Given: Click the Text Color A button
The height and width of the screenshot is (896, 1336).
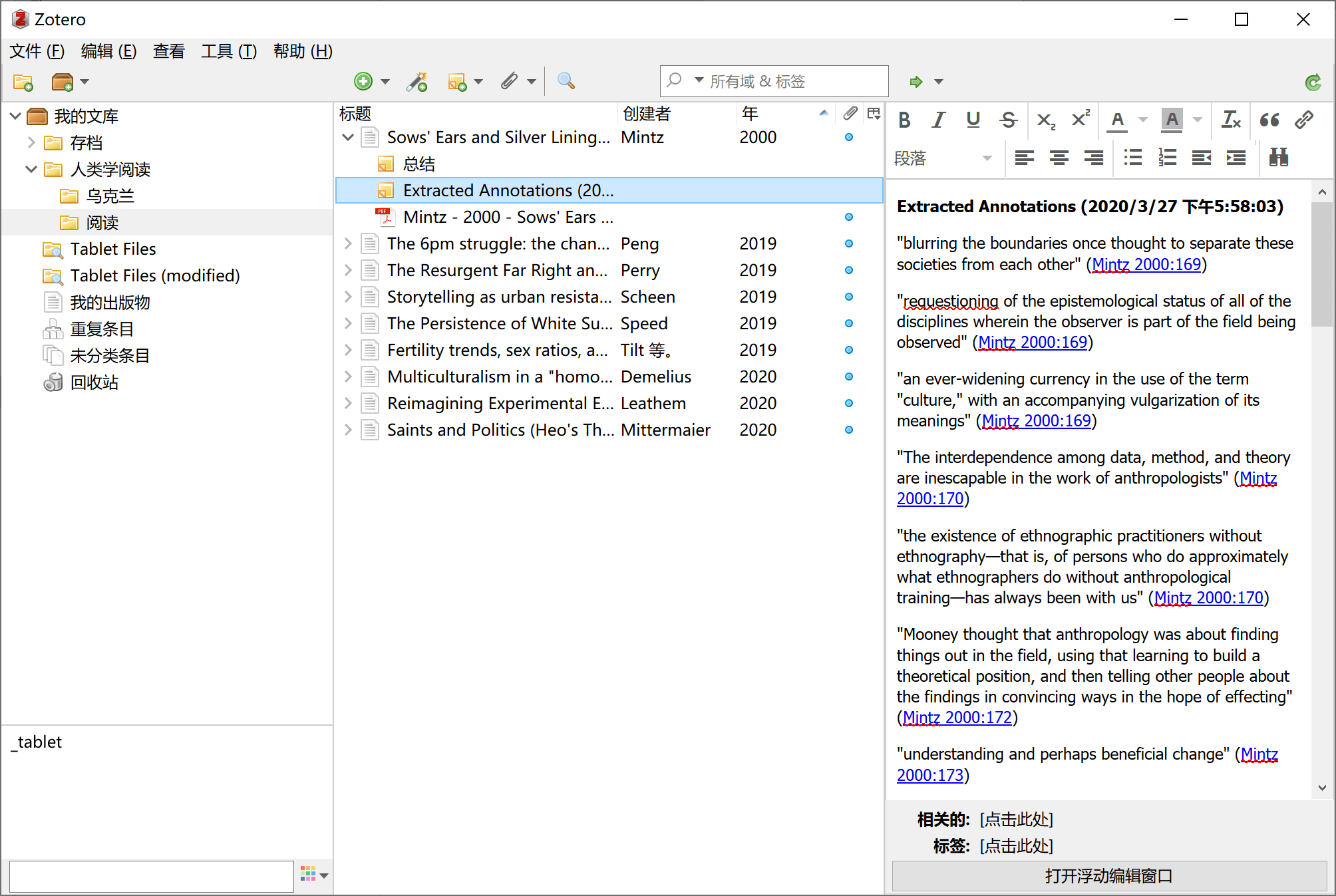Looking at the screenshot, I should pos(1117,120).
